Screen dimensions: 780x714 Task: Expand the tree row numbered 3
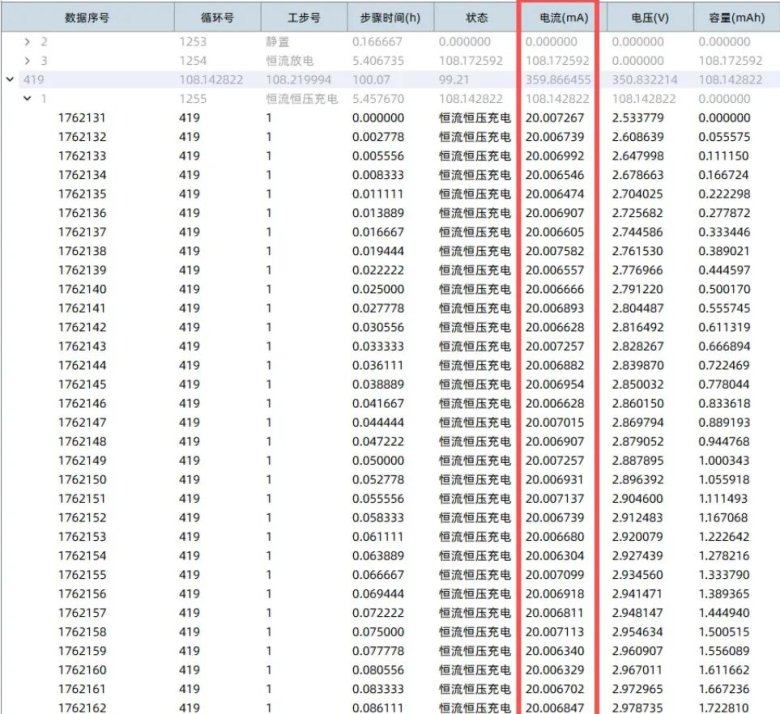pos(28,61)
